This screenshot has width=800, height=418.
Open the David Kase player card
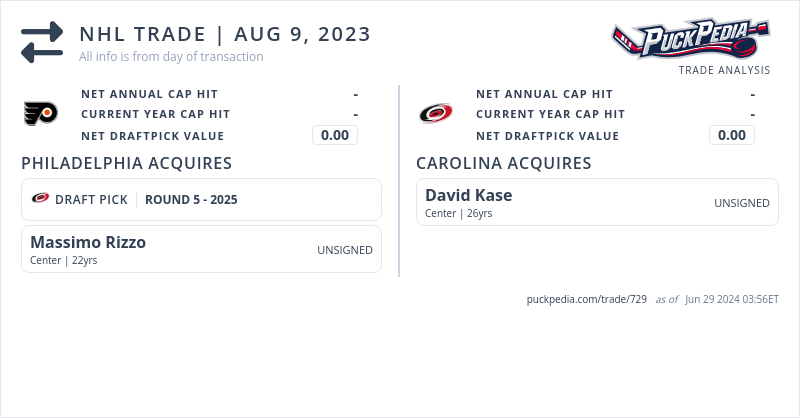(468, 194)
